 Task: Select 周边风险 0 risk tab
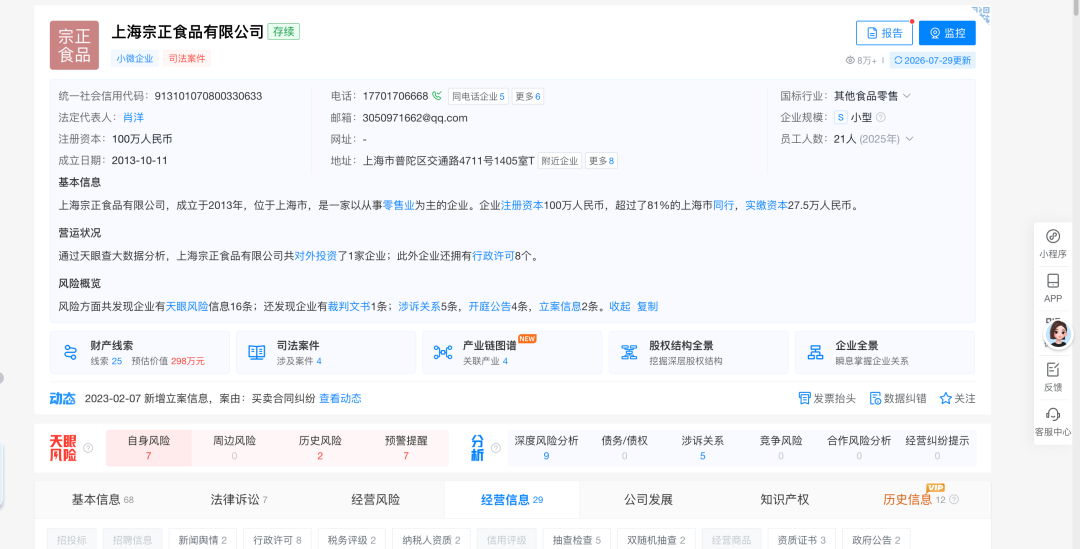pos(234,448)
